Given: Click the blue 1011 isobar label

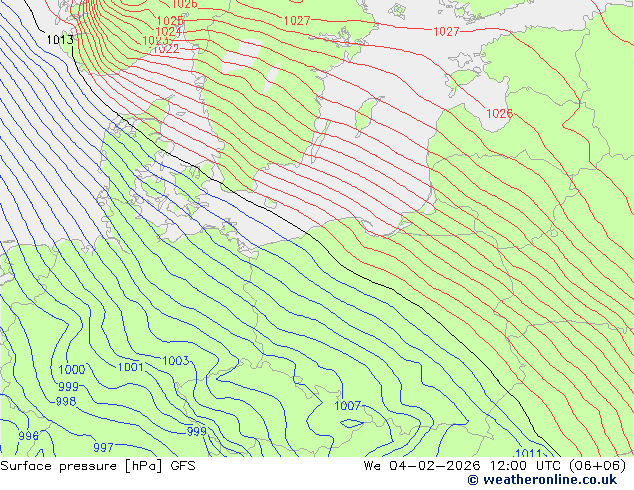Looking at the screenshot, I should [528, 453].
